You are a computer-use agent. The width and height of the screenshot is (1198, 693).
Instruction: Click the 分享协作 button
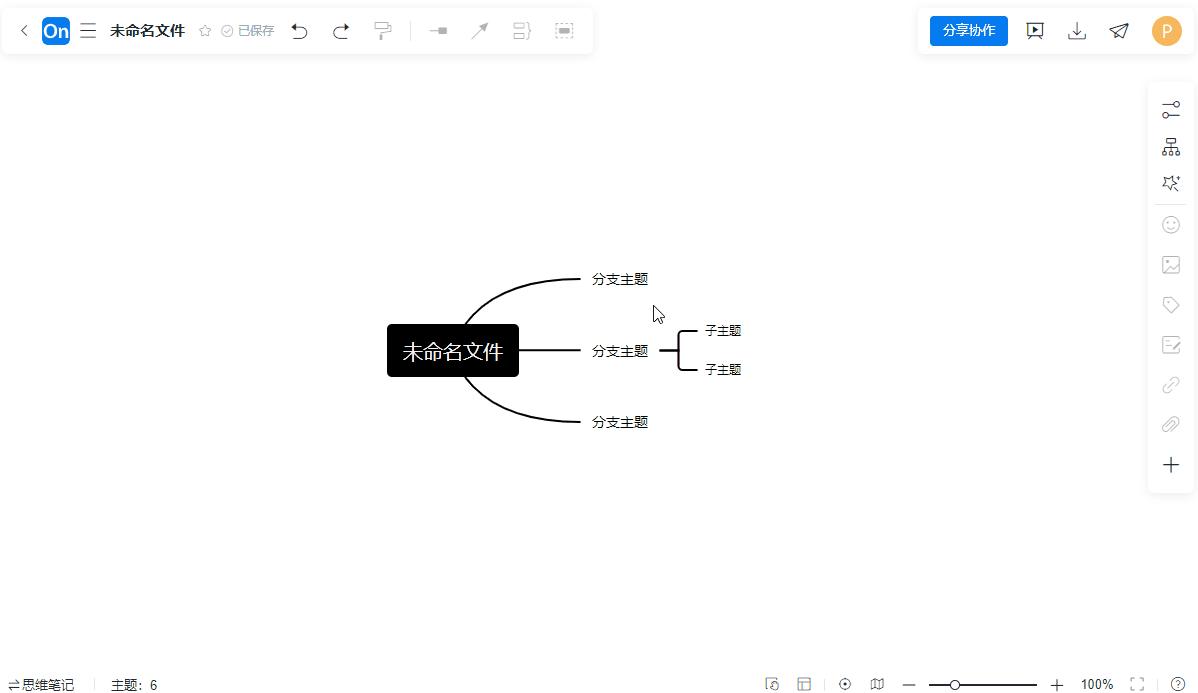click(x=968, y=31)
